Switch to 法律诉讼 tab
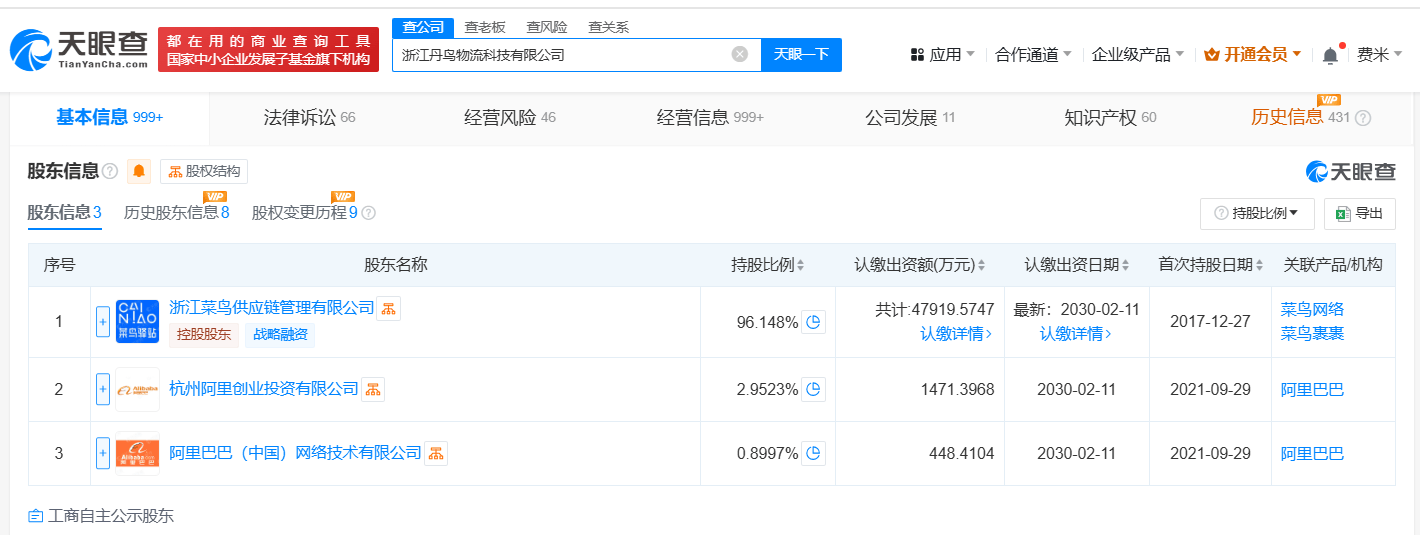1420x535 pixels. [x=309, y=118]
